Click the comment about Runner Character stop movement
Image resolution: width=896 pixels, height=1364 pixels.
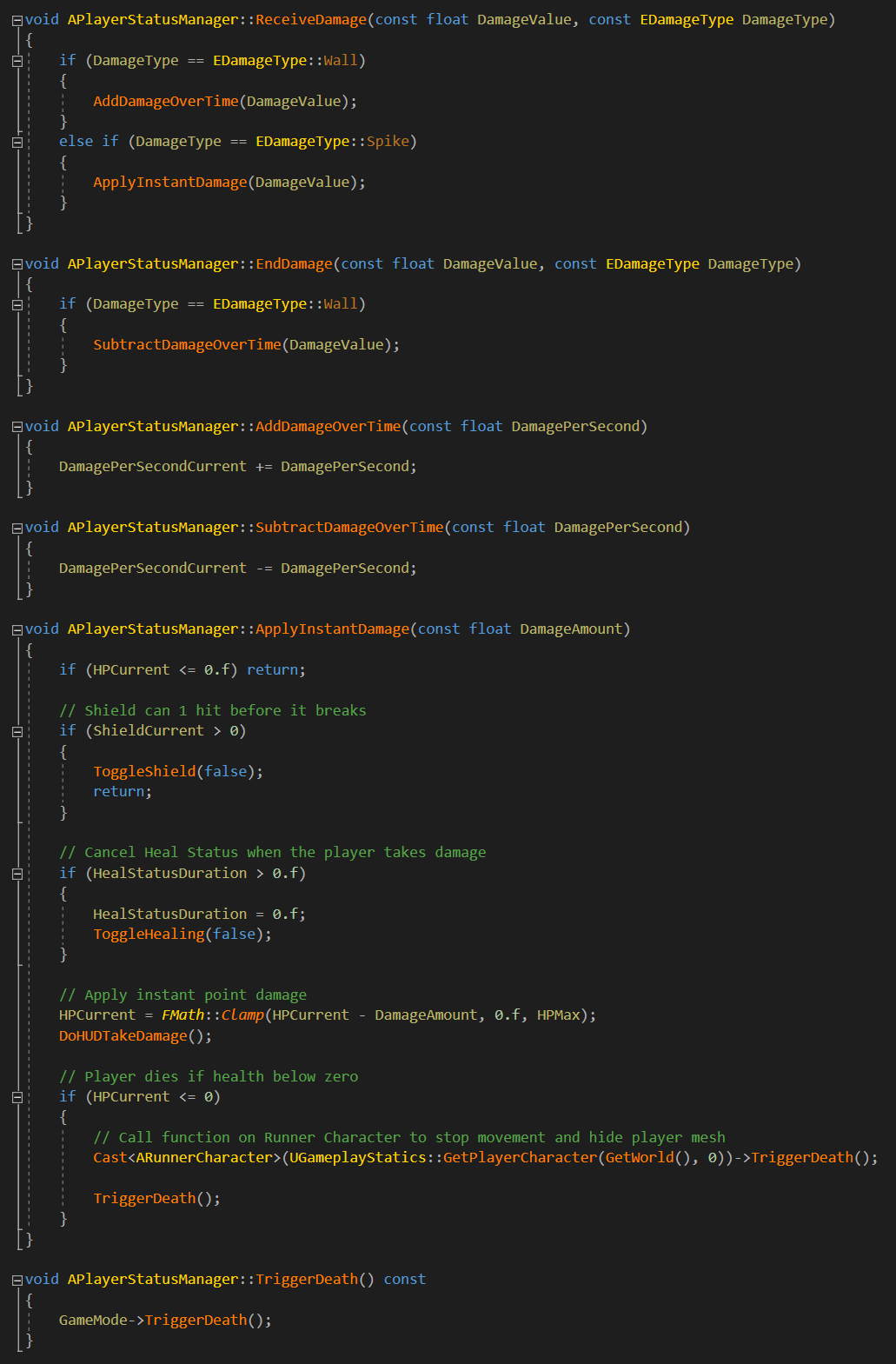pos(409,1138)
